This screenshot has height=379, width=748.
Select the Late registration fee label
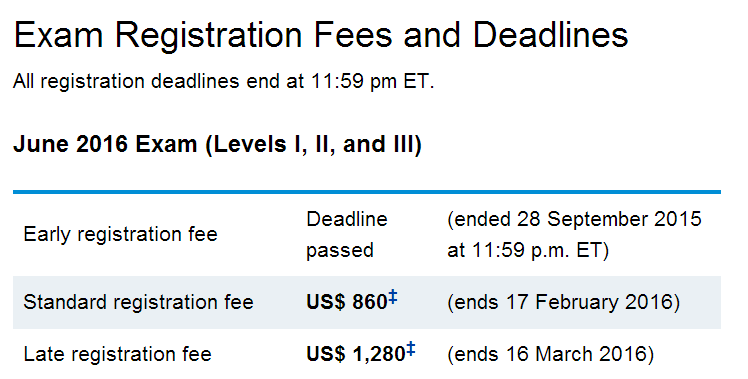click(117, 354)
